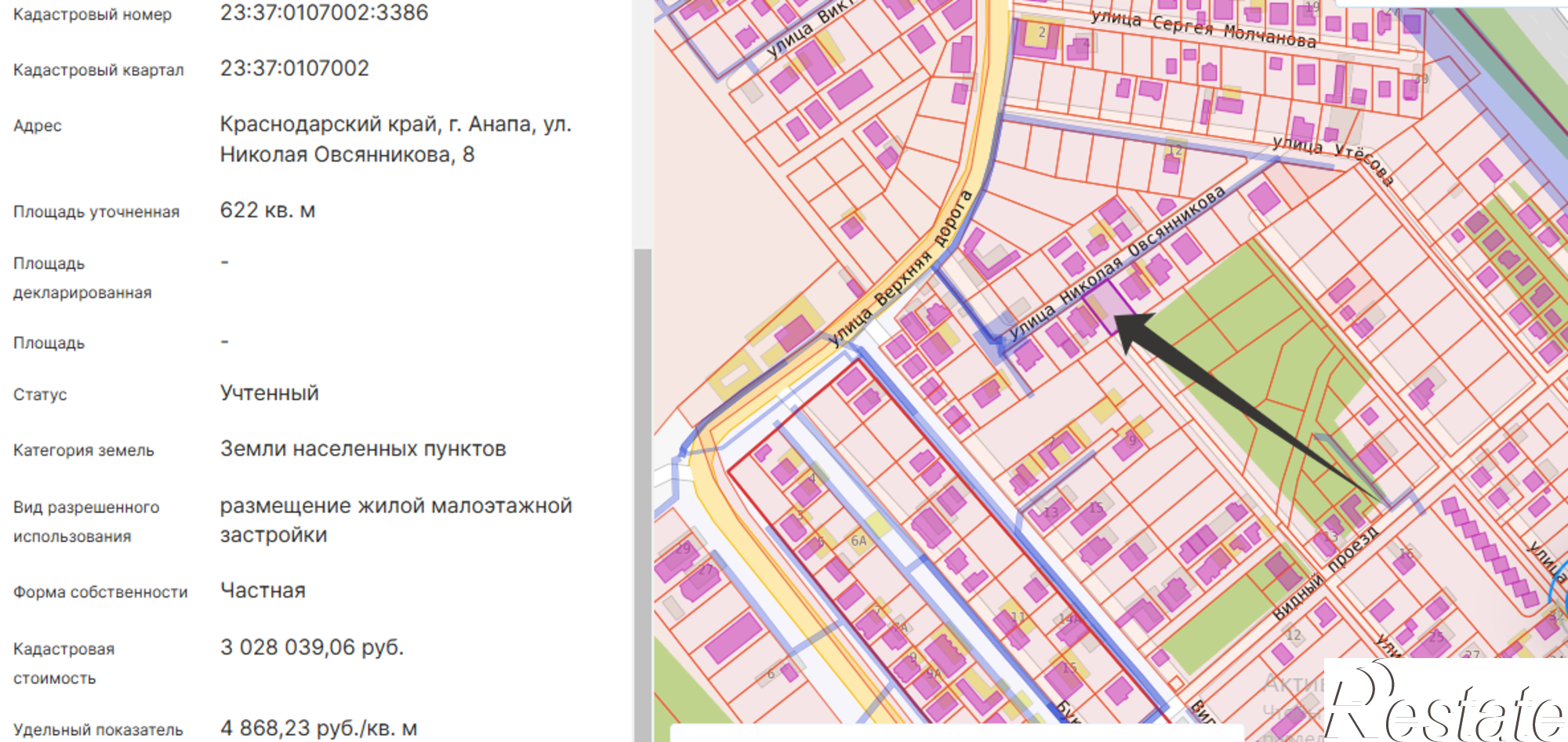Click the map label улица Верхняя дорога
The image size is (1568, 742).
[902, 268]
